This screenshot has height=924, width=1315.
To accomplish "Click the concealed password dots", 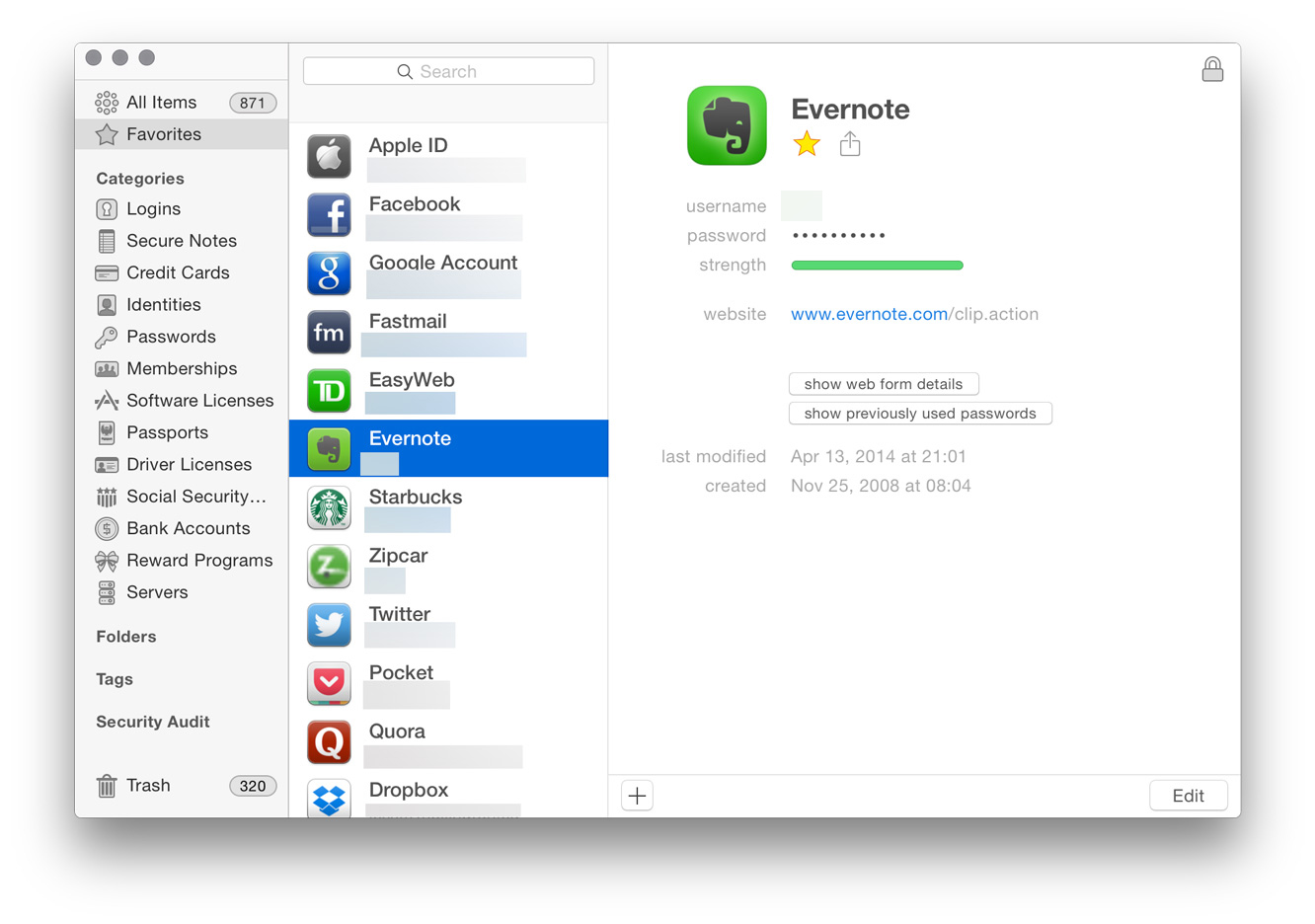I will pos(838,236).
